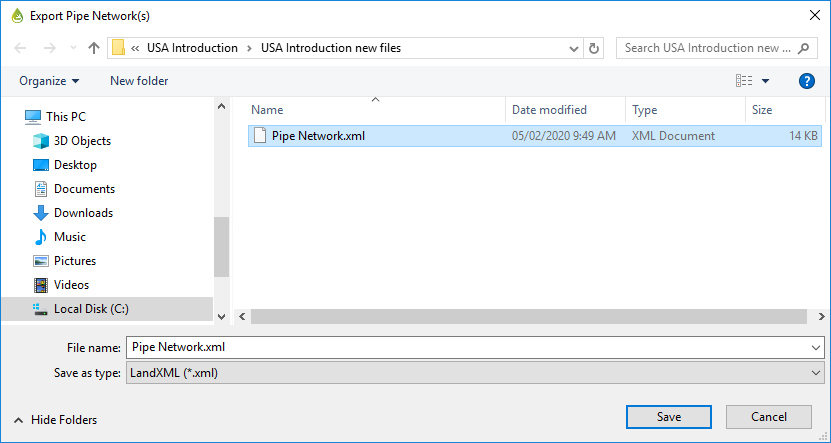Click the Cancel button
The height and width of the screenshot is (443, 831).
click(769, 417)
